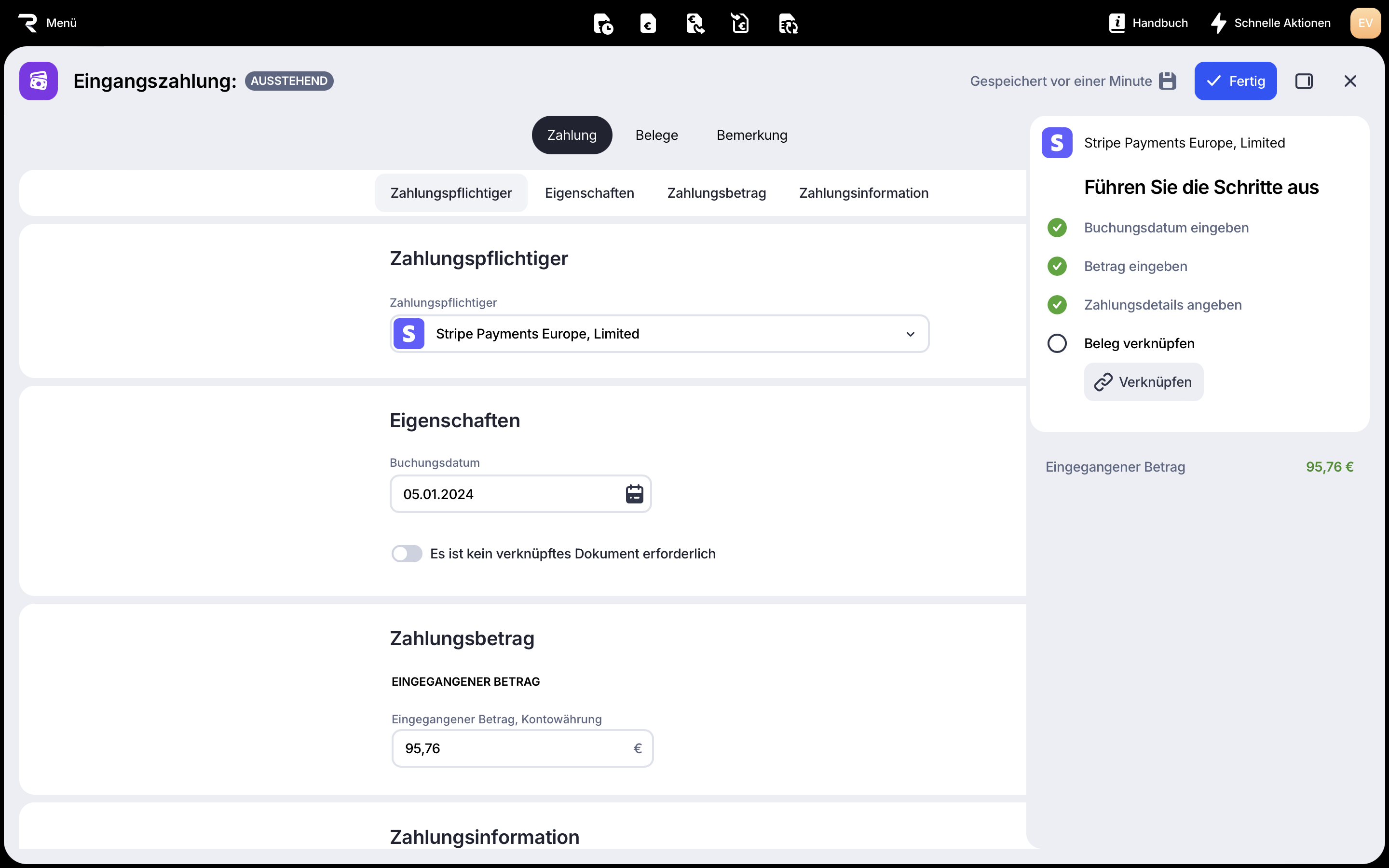
Task: Click the document-with-clock icon in top bar
Action: coord(603,24)
